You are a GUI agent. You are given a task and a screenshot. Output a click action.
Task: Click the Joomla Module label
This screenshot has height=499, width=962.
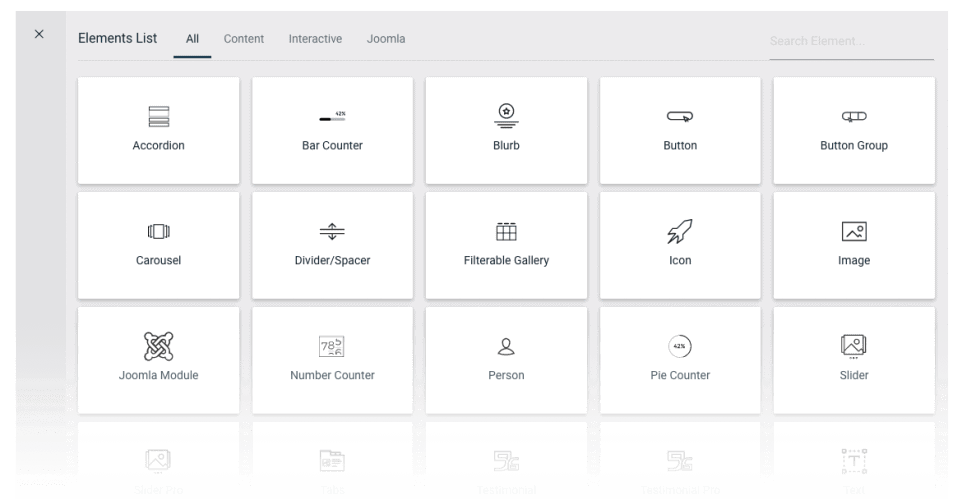pos(158,375)
